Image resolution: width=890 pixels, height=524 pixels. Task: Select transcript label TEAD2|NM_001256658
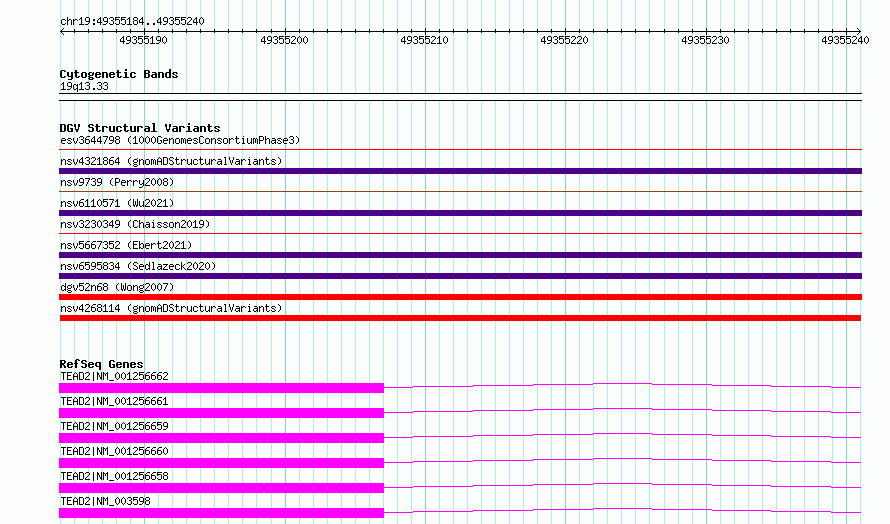[114, 476]
